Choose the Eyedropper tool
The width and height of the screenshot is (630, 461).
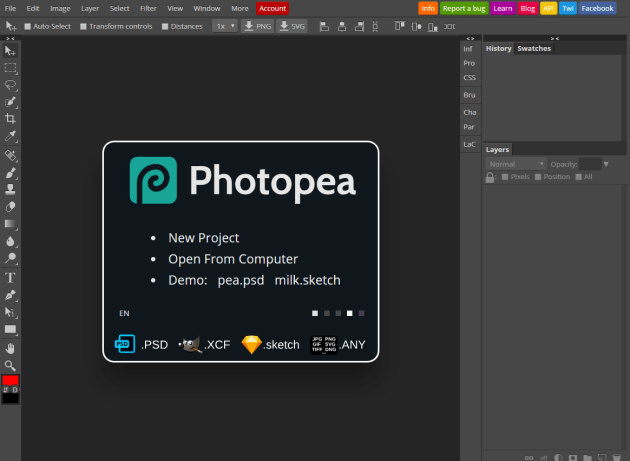pos(10,135)
